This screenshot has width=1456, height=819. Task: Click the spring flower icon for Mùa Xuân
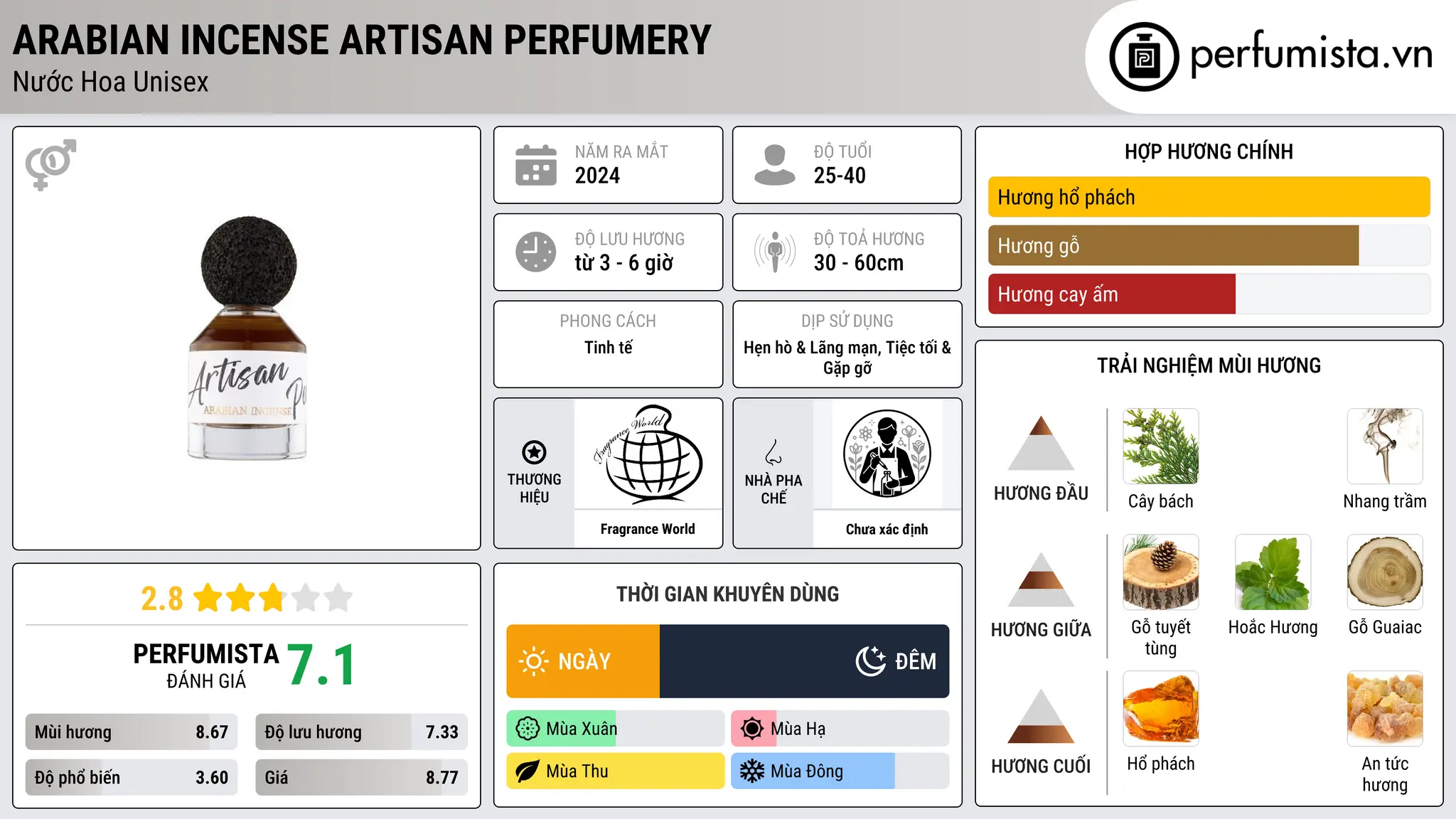[528, 729]
